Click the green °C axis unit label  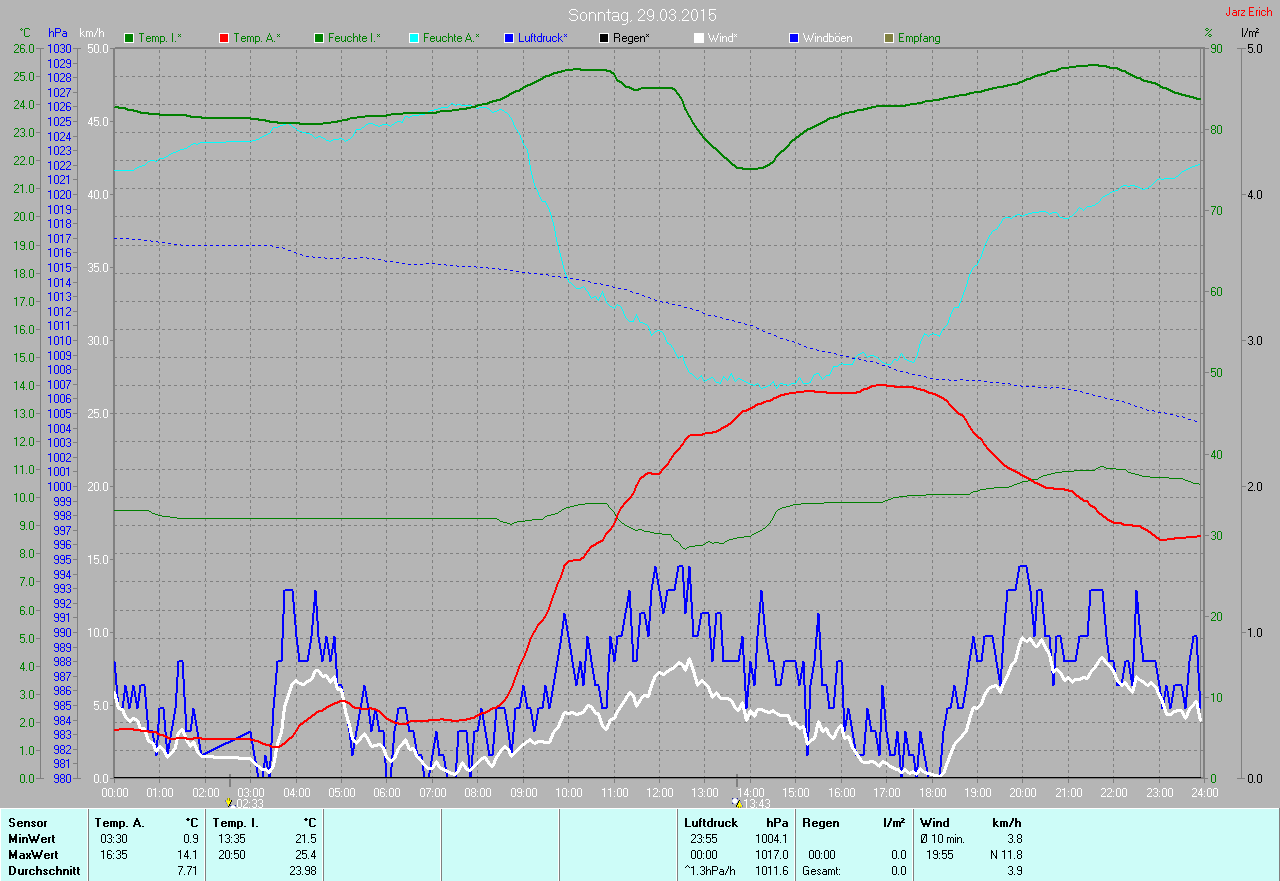[25, 33]
